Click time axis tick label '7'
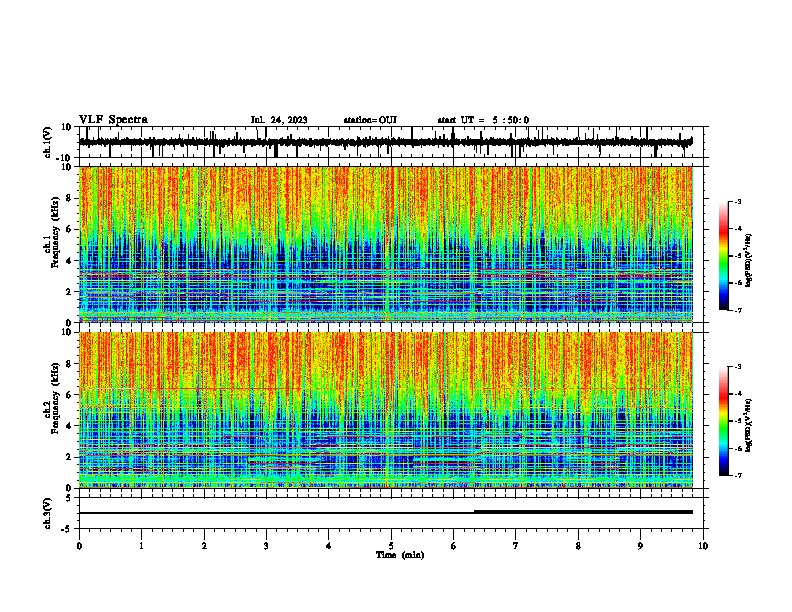The image size is (792, 612). tap(516, 546)
